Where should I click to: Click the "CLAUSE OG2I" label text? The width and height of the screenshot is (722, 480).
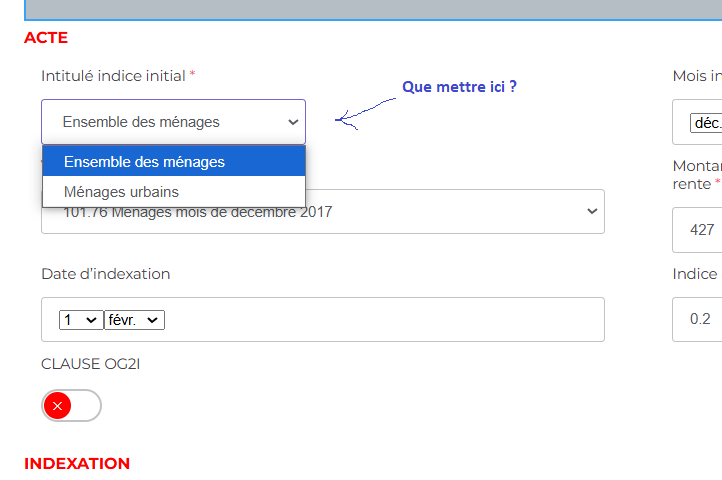(x=90, y=364)
